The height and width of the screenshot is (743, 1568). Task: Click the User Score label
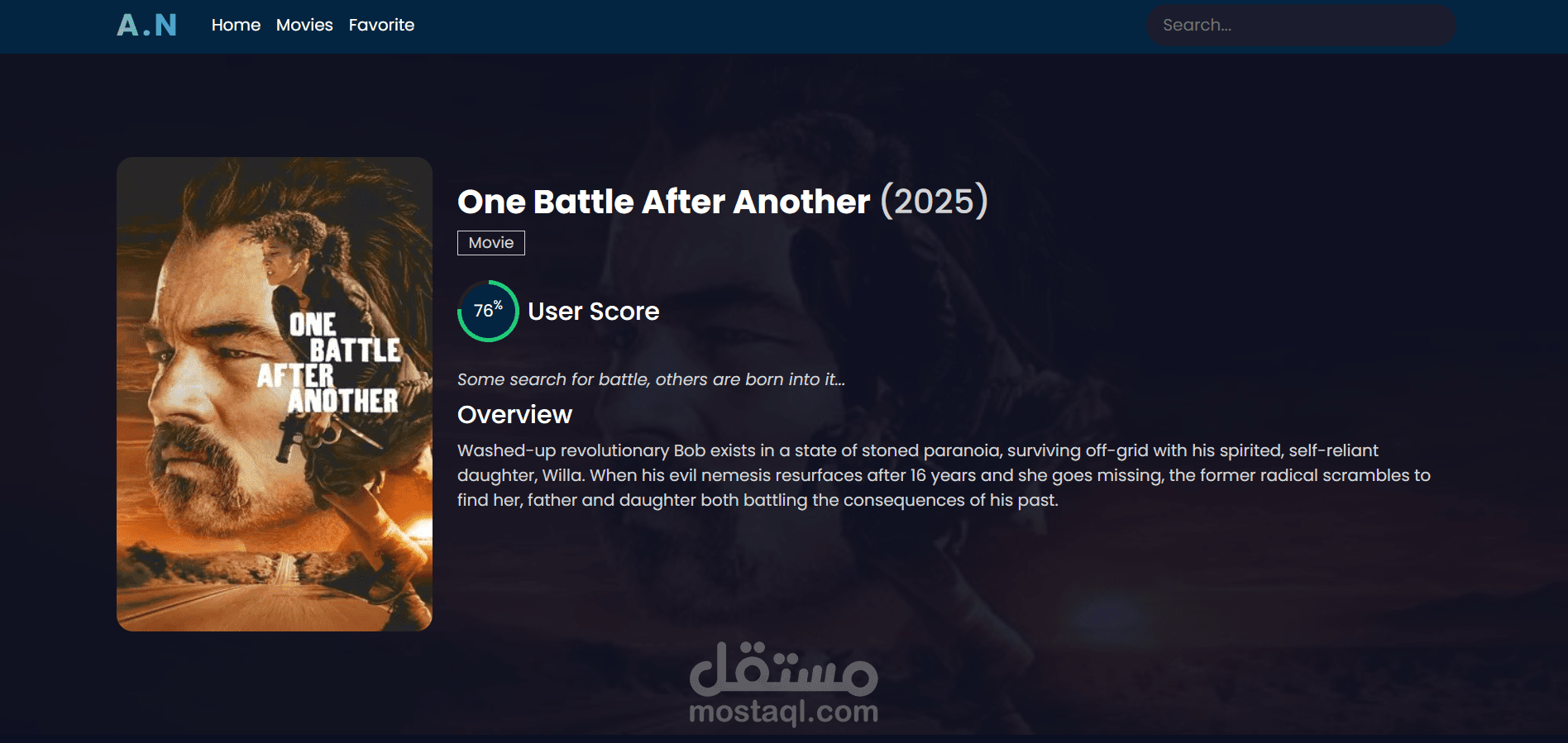tap(594, 312)
